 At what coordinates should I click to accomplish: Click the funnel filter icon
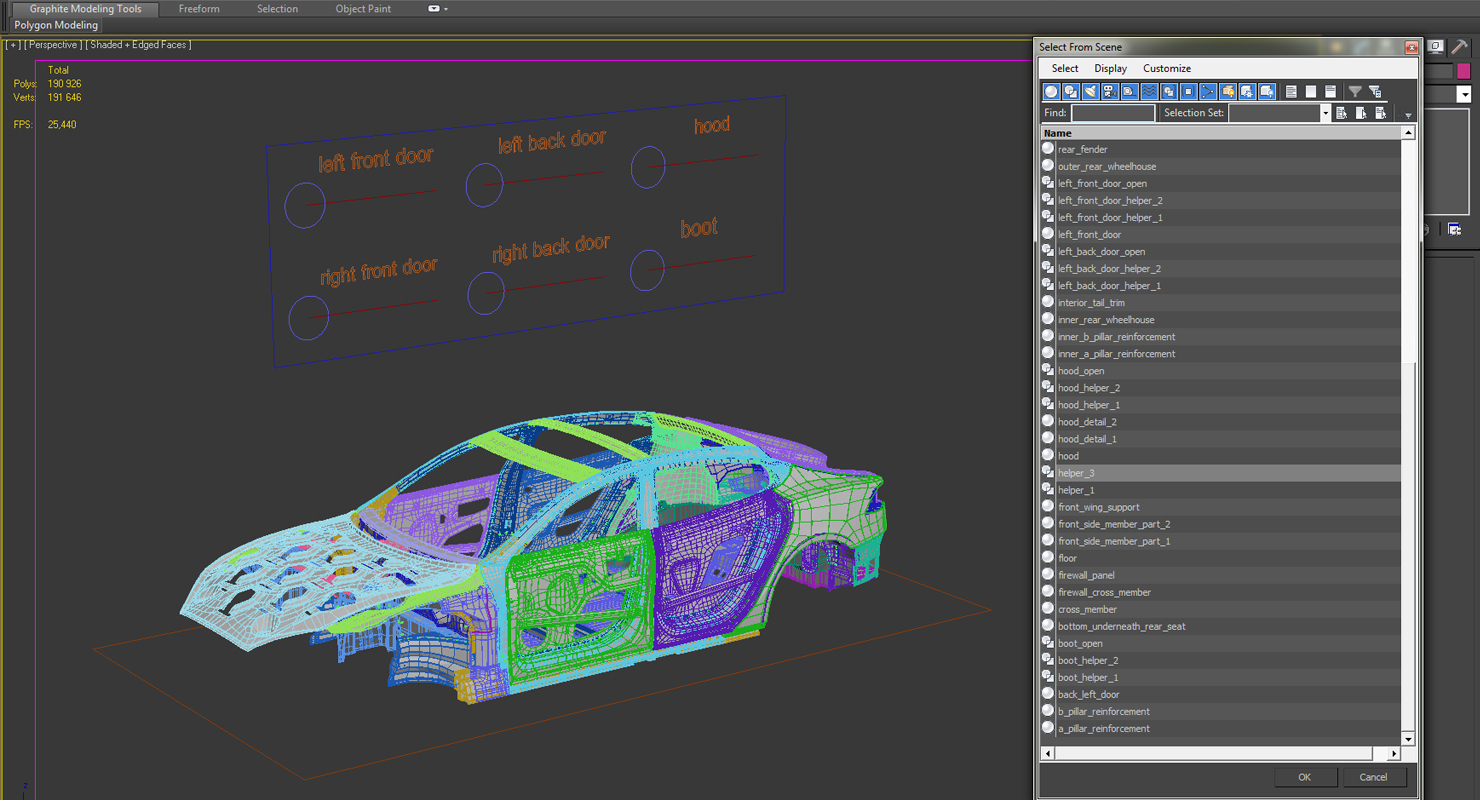click(x=1355, y=91)
